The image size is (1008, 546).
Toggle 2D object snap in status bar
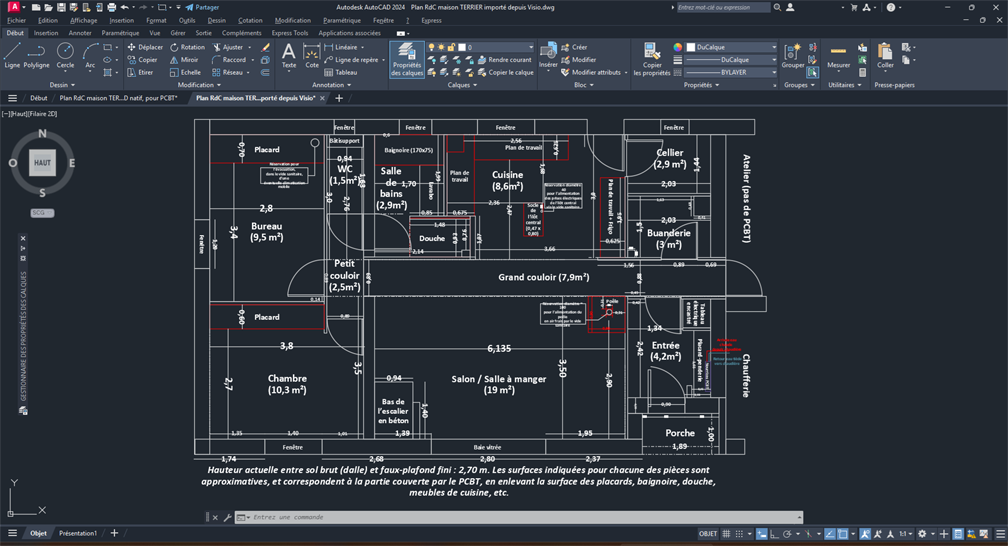point(843,534)
